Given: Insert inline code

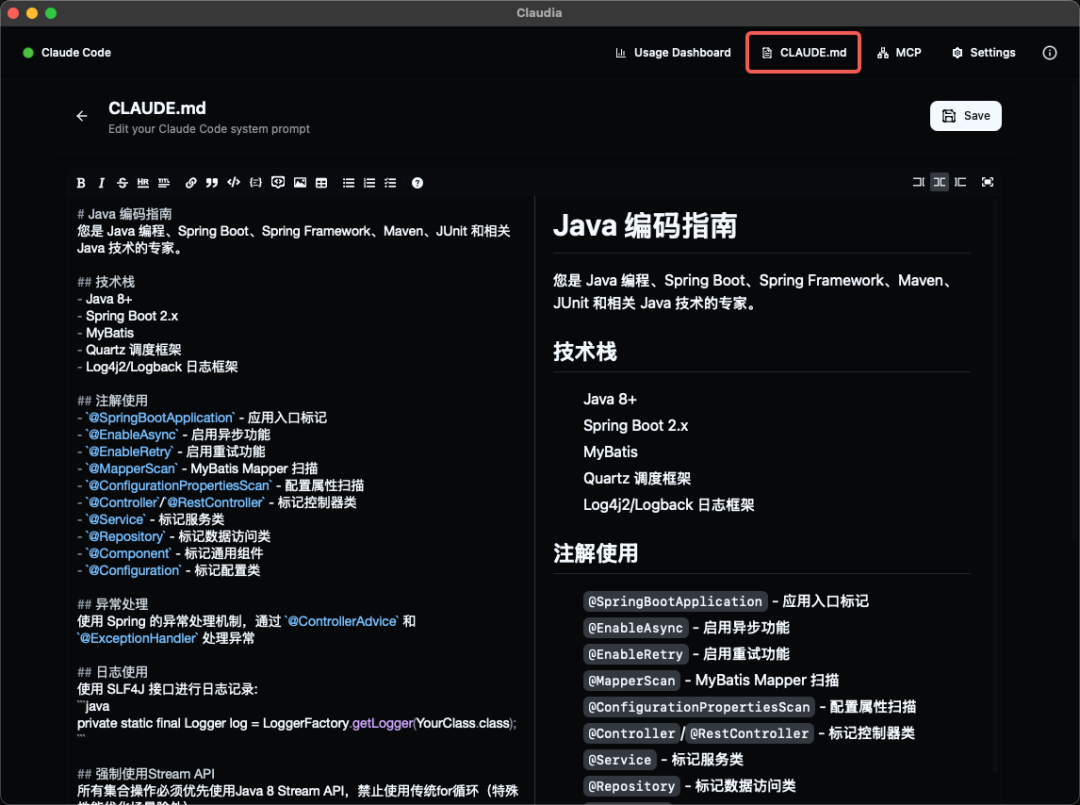Looking at the screenshot, I should pos(233,182).
